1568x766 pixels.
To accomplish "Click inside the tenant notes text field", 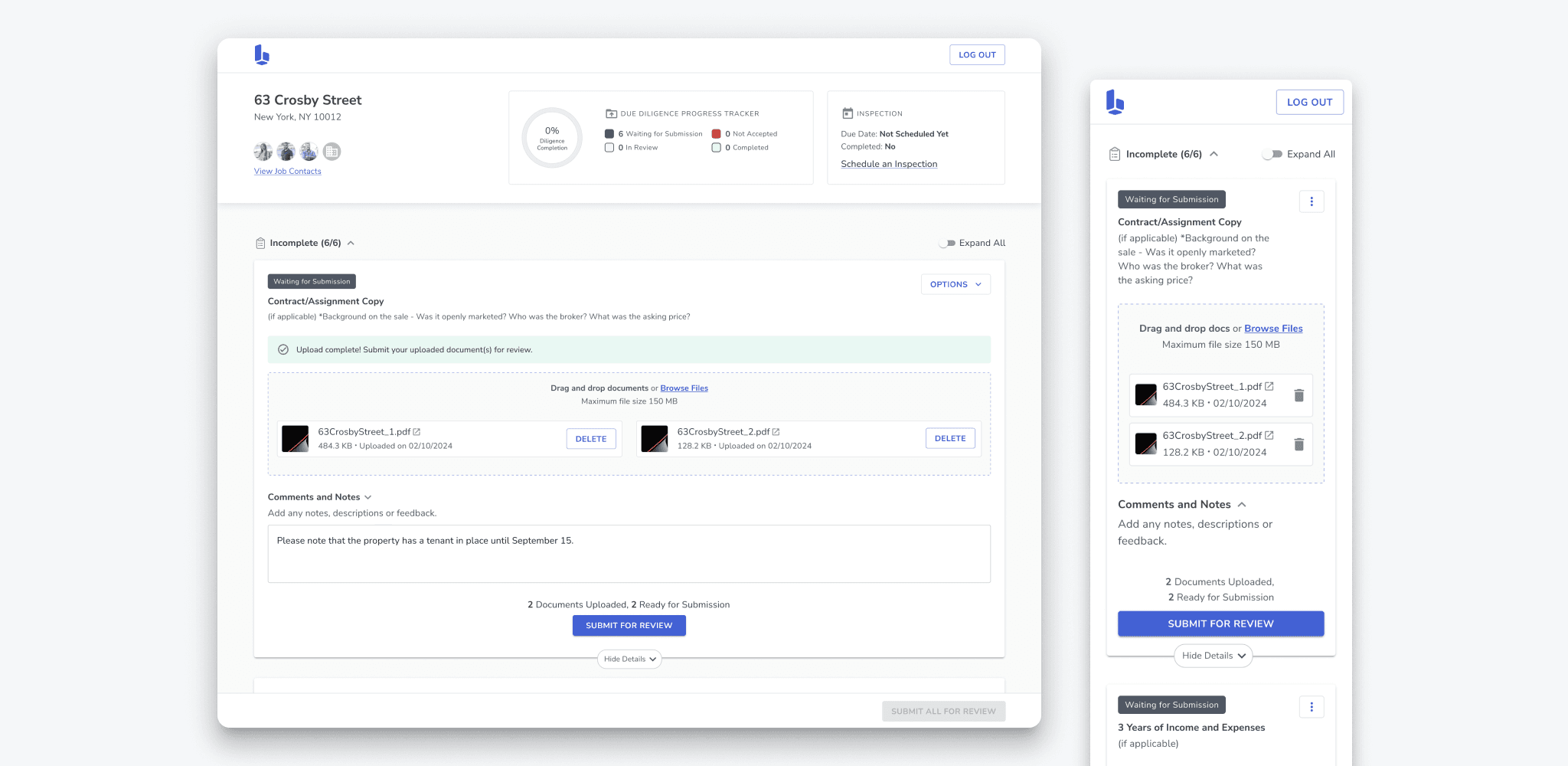I will coord(628,553).
